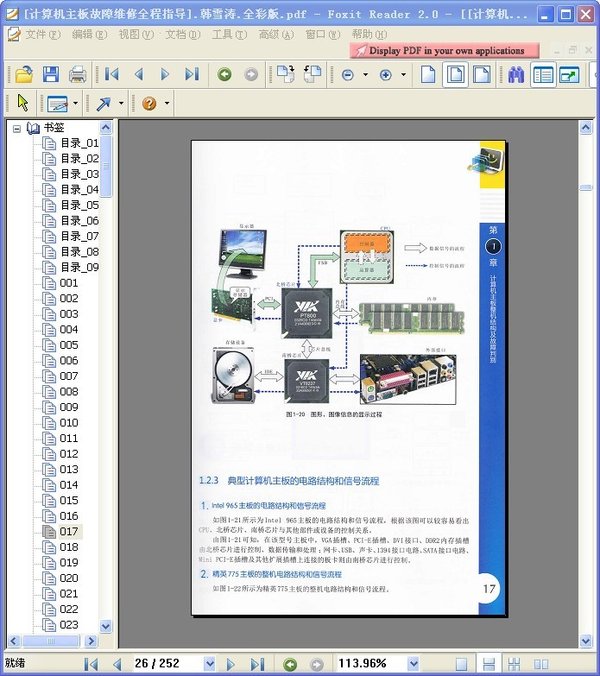
Task: Open search with the binoculars icon
Action: pyautogui.click(x=516, y=75)
